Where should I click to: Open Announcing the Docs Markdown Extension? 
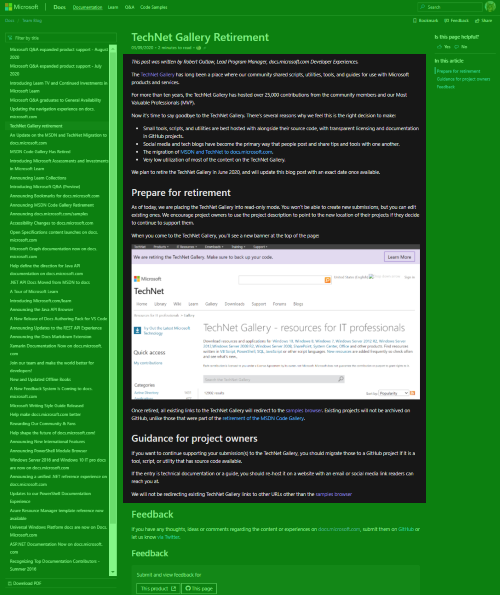coord(50,337)
